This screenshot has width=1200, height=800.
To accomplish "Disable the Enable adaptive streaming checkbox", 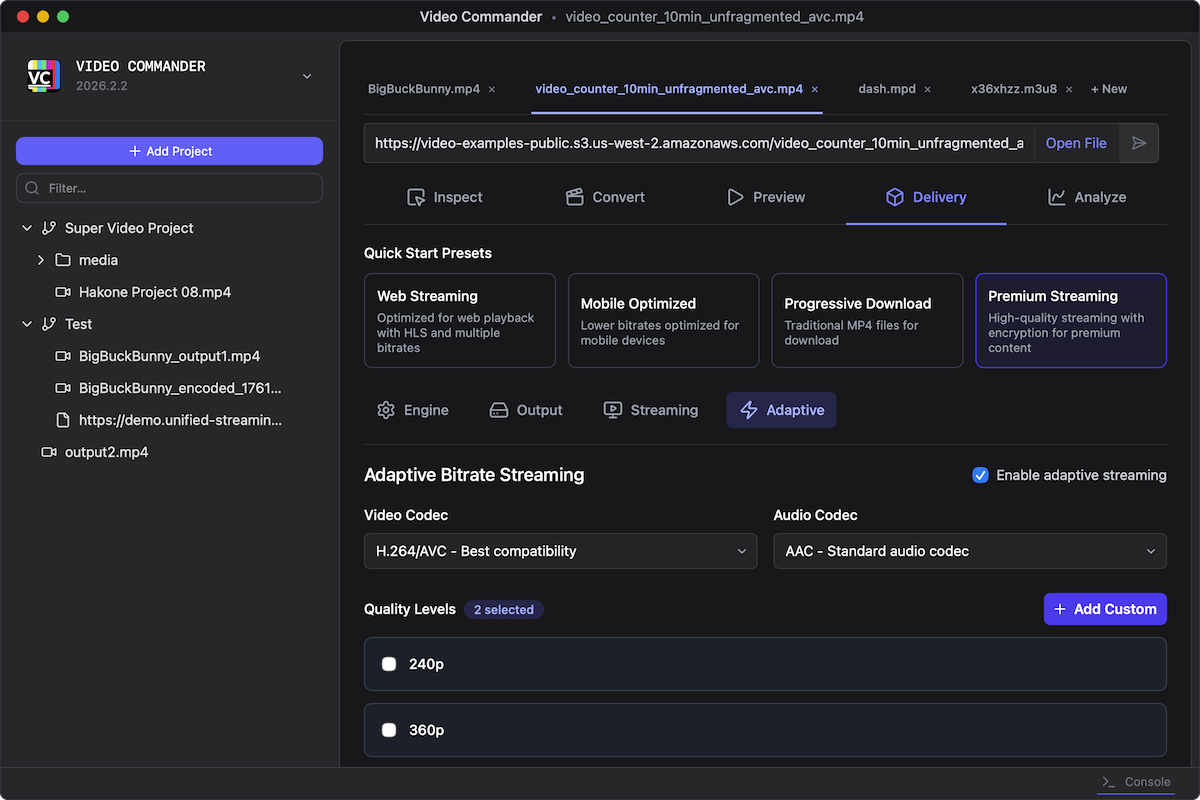I will coord(980,475).
